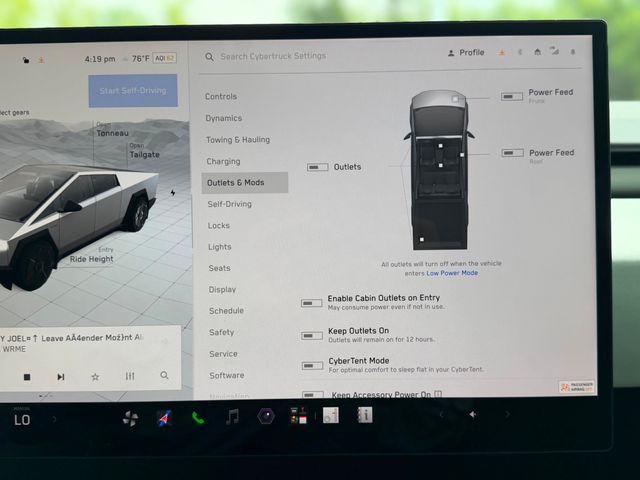Click the Keep Accessory Power On info icon
640x480 pixels.
(x=438, y=394)
